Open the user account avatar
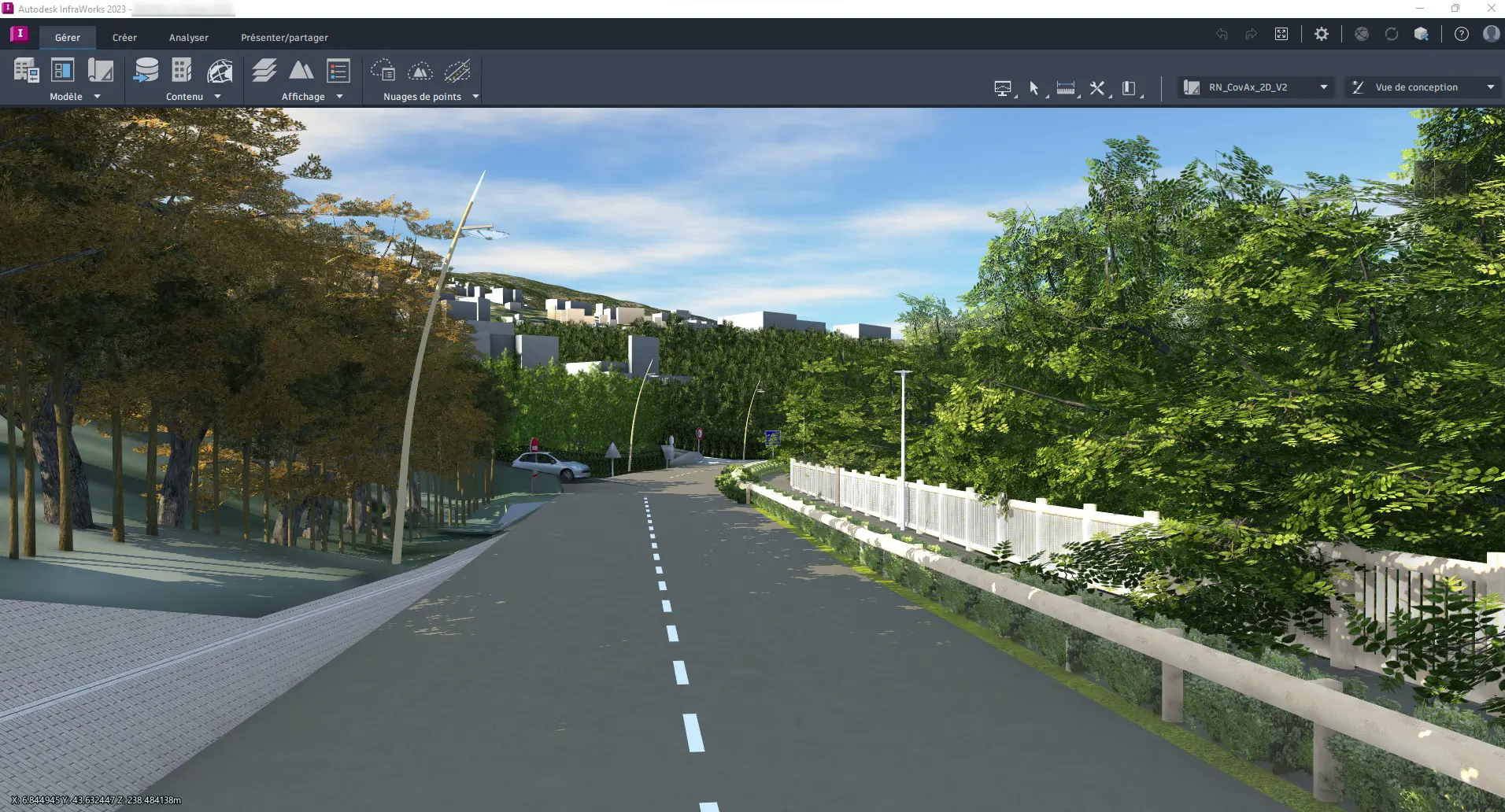 (1492, 34)
